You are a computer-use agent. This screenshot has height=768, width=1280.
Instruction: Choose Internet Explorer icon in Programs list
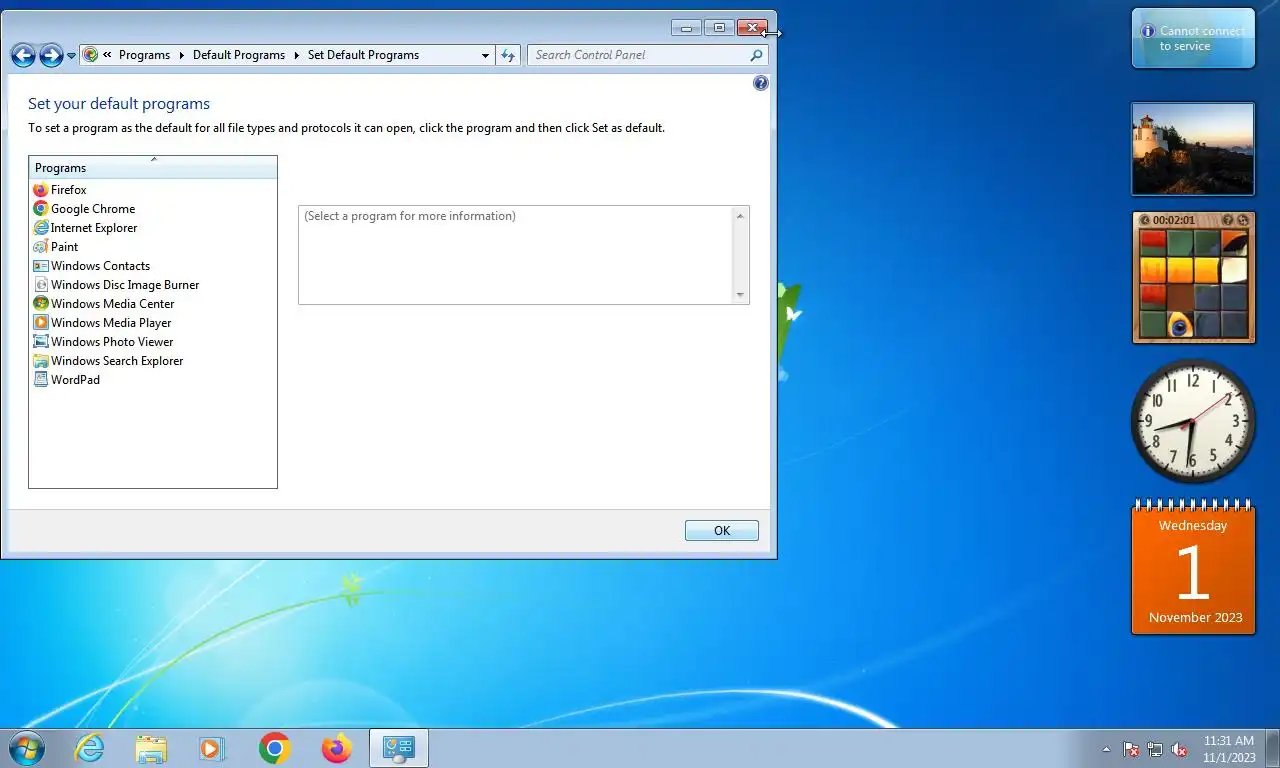(41, 228)
